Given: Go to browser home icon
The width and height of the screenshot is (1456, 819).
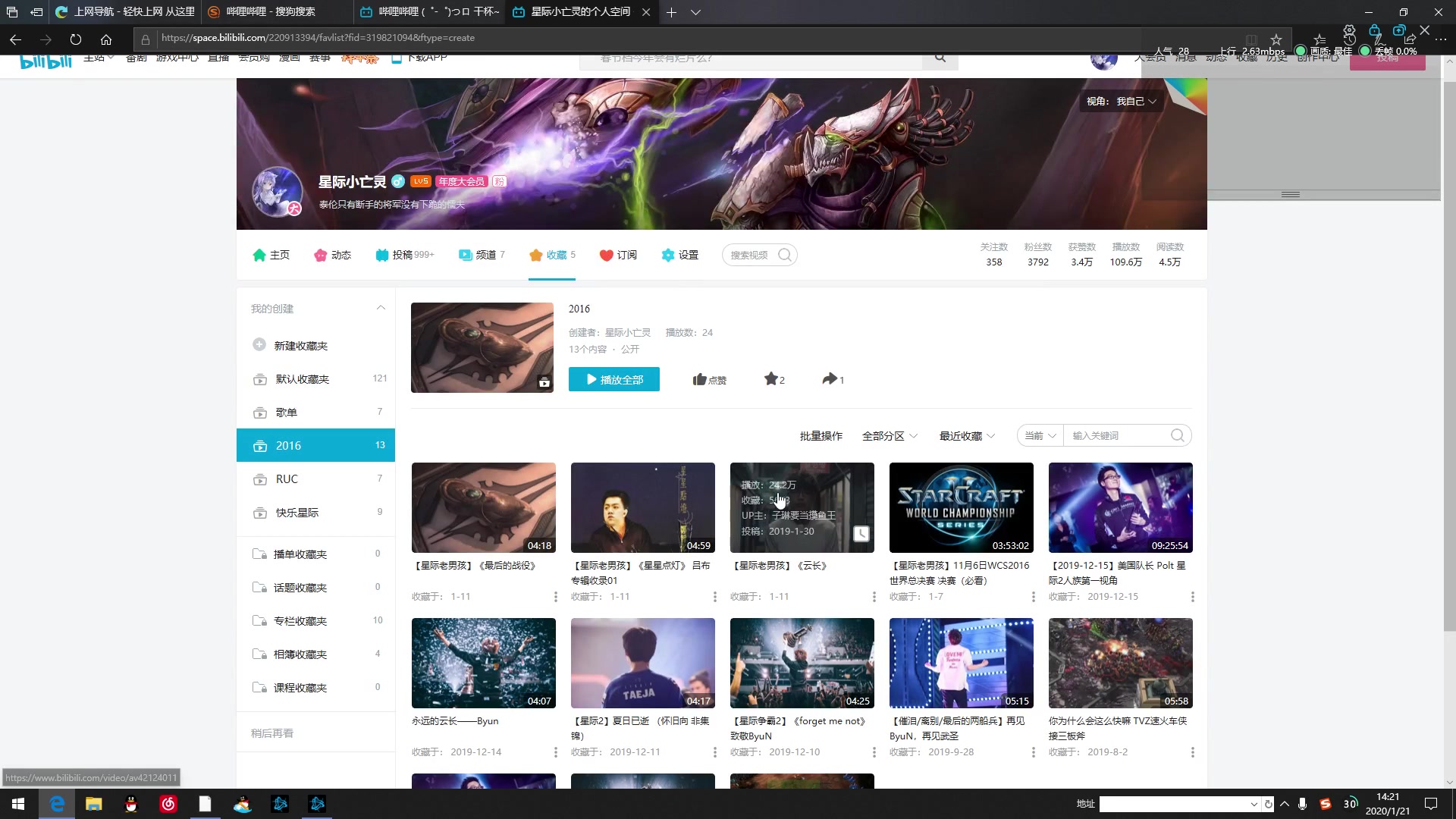Looking at the screenshot, I should (x=106, y=39).
